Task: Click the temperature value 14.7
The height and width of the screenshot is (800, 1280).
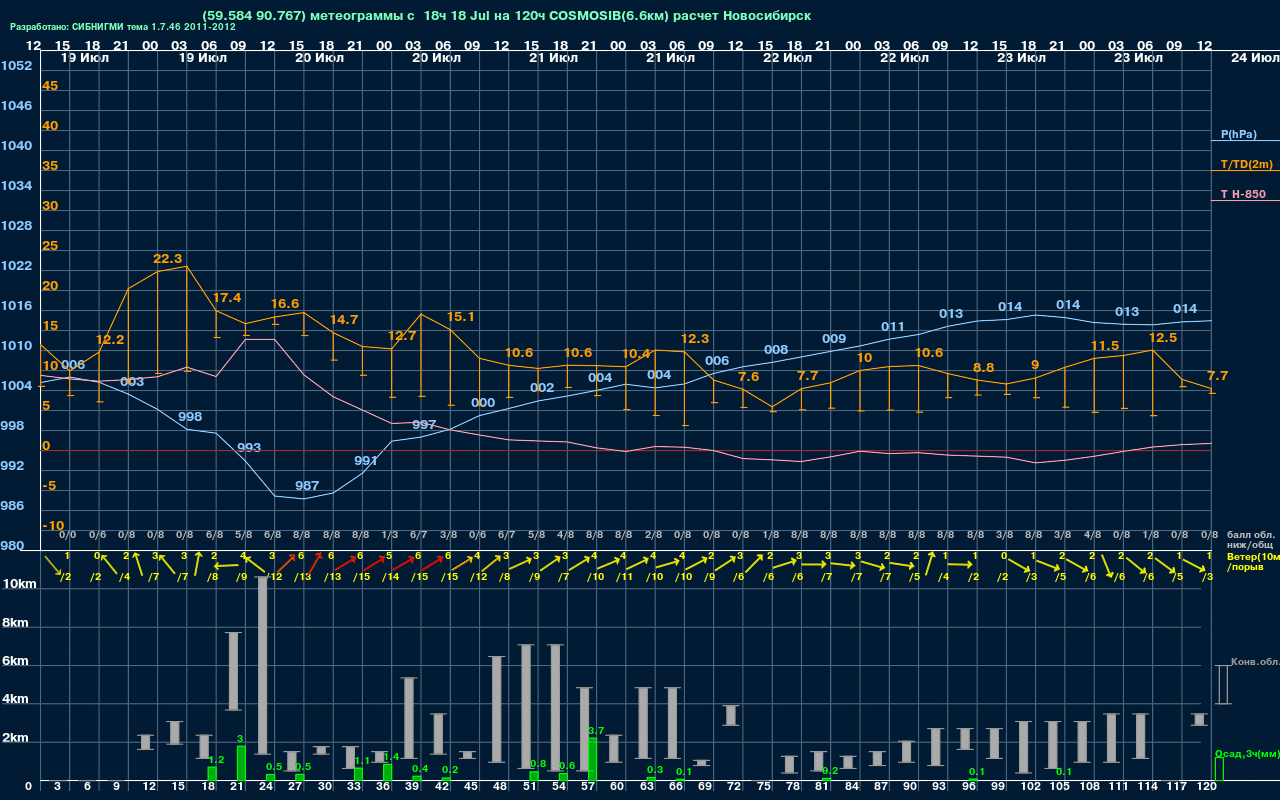Action: tap(344, 319)
